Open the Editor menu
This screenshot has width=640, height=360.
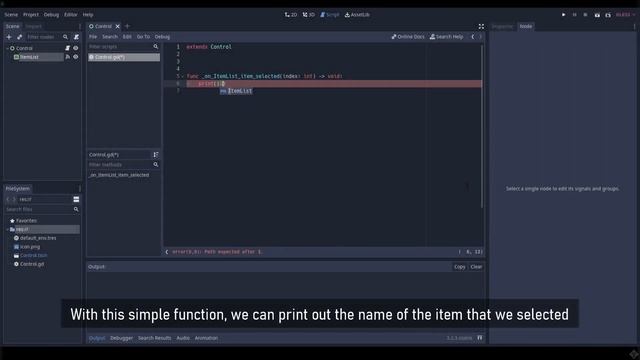point(71,15)
